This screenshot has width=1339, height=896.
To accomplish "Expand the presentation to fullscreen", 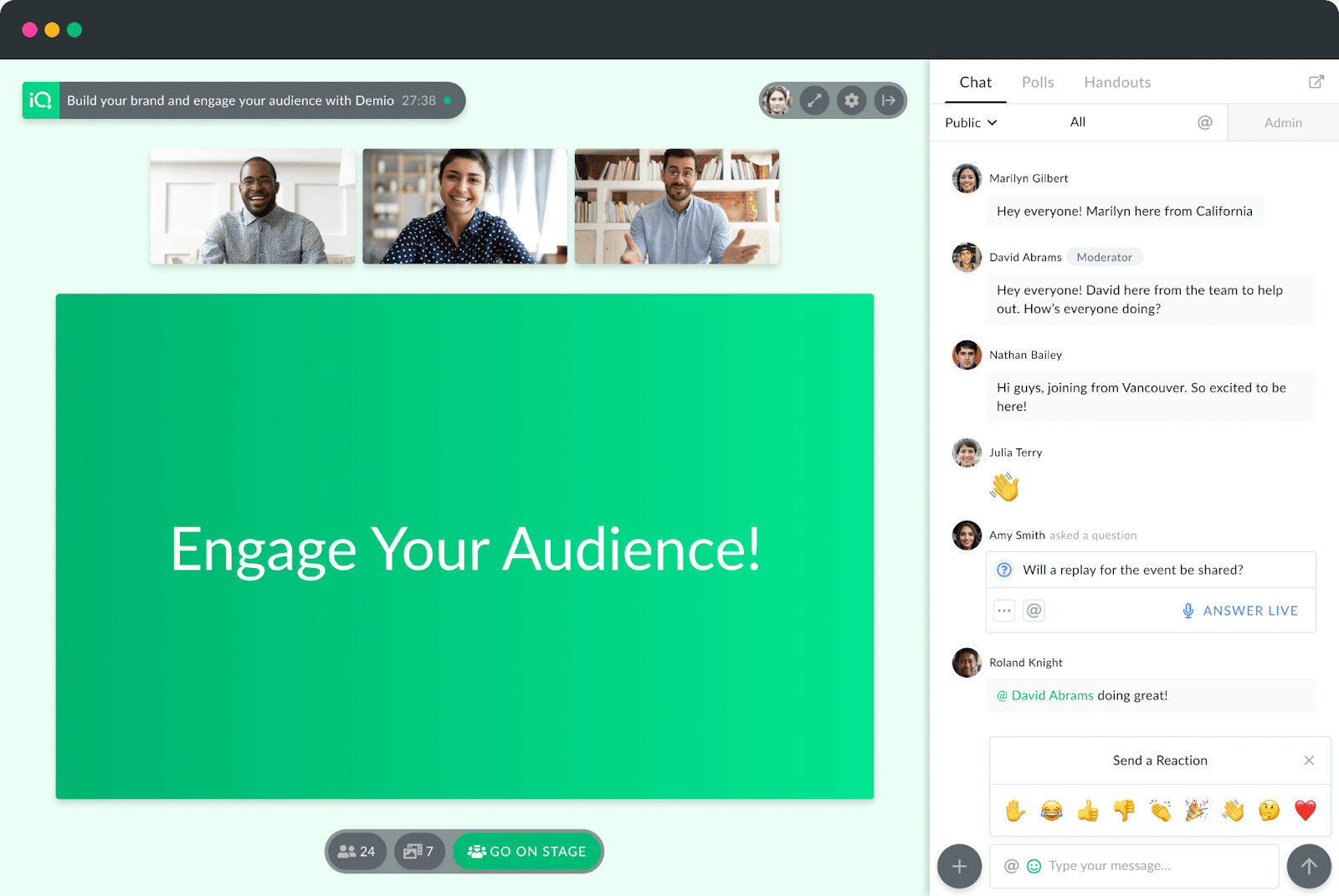I will pyautogui.click(x=814, y=100).
